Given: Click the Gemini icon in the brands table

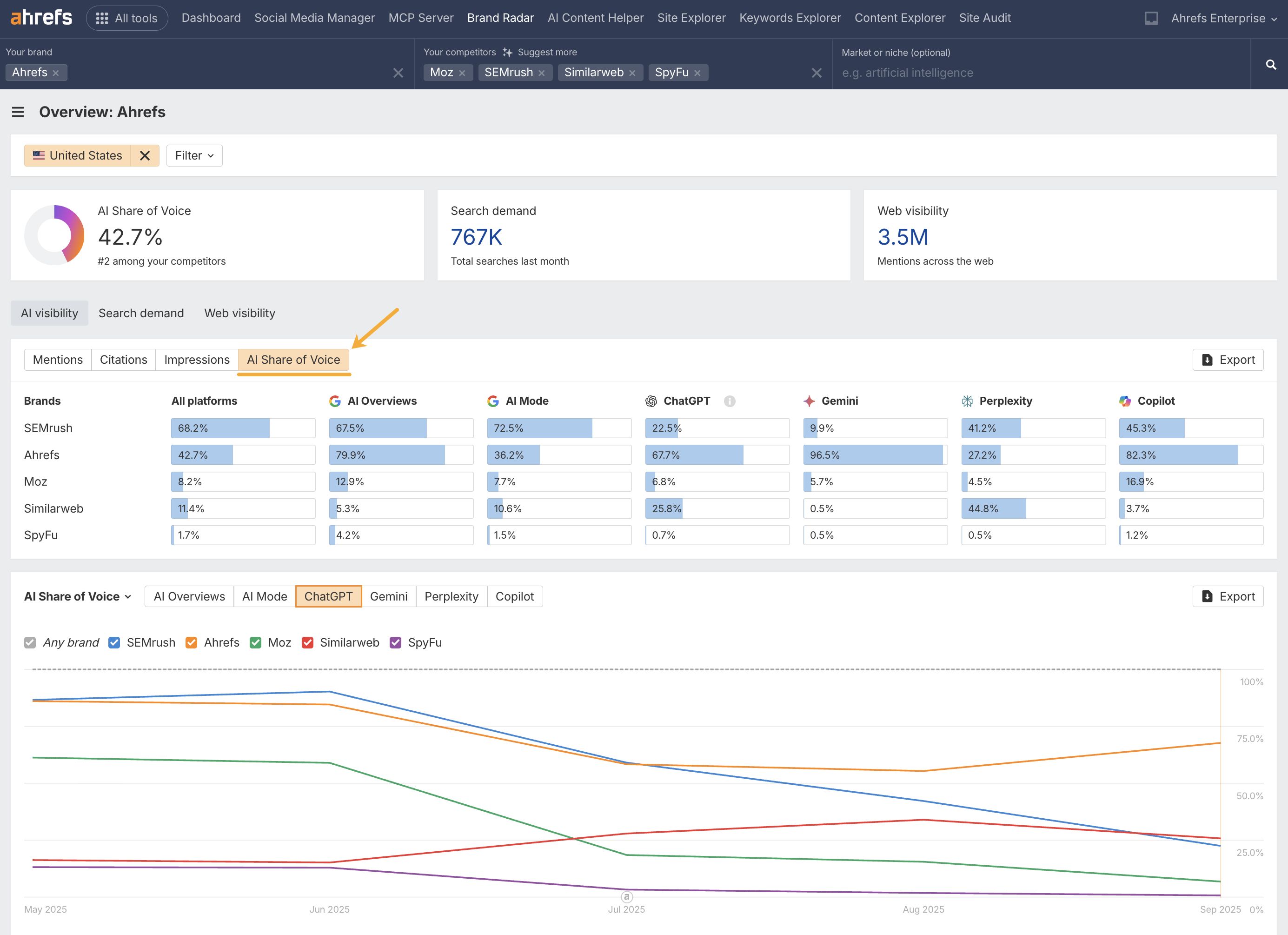Looking at the screenshot, I should tap(809, 401).
